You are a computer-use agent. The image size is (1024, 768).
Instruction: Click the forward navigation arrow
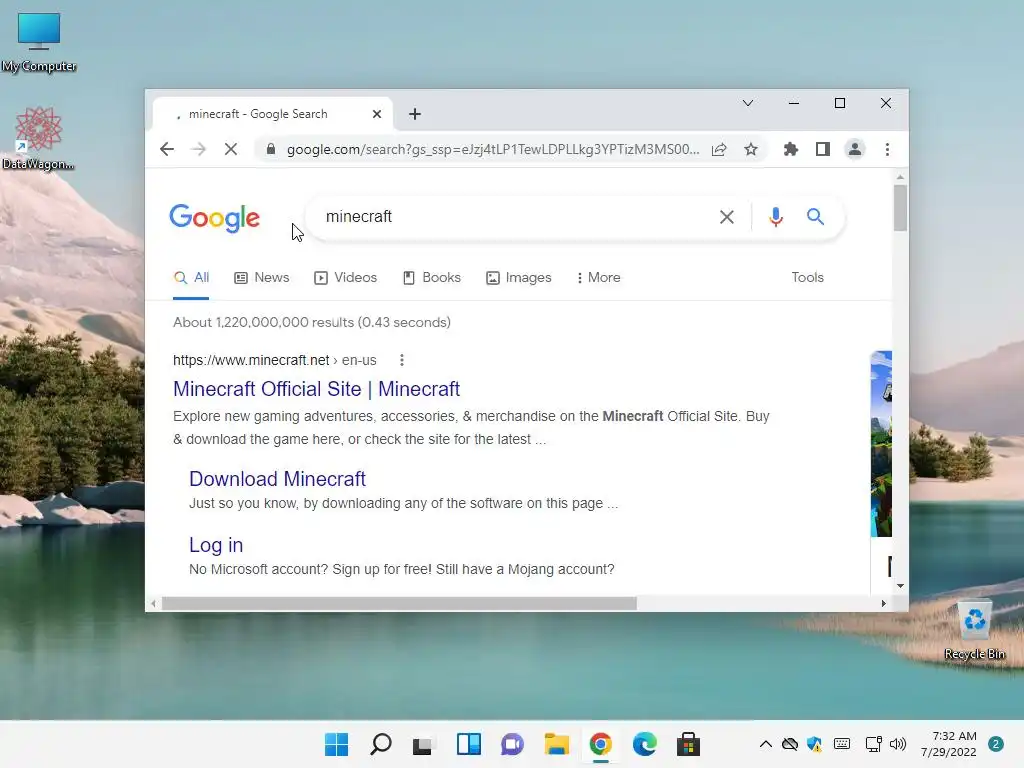tap(199, 150)
